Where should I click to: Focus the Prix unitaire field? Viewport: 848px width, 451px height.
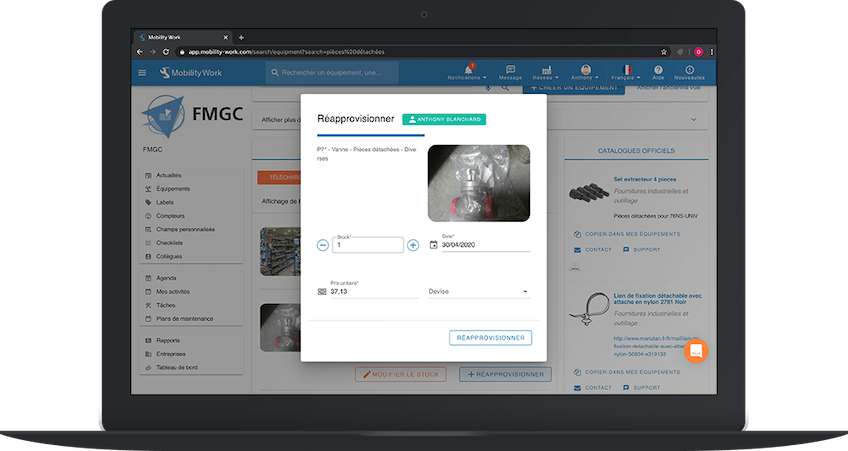coord(374,291)
